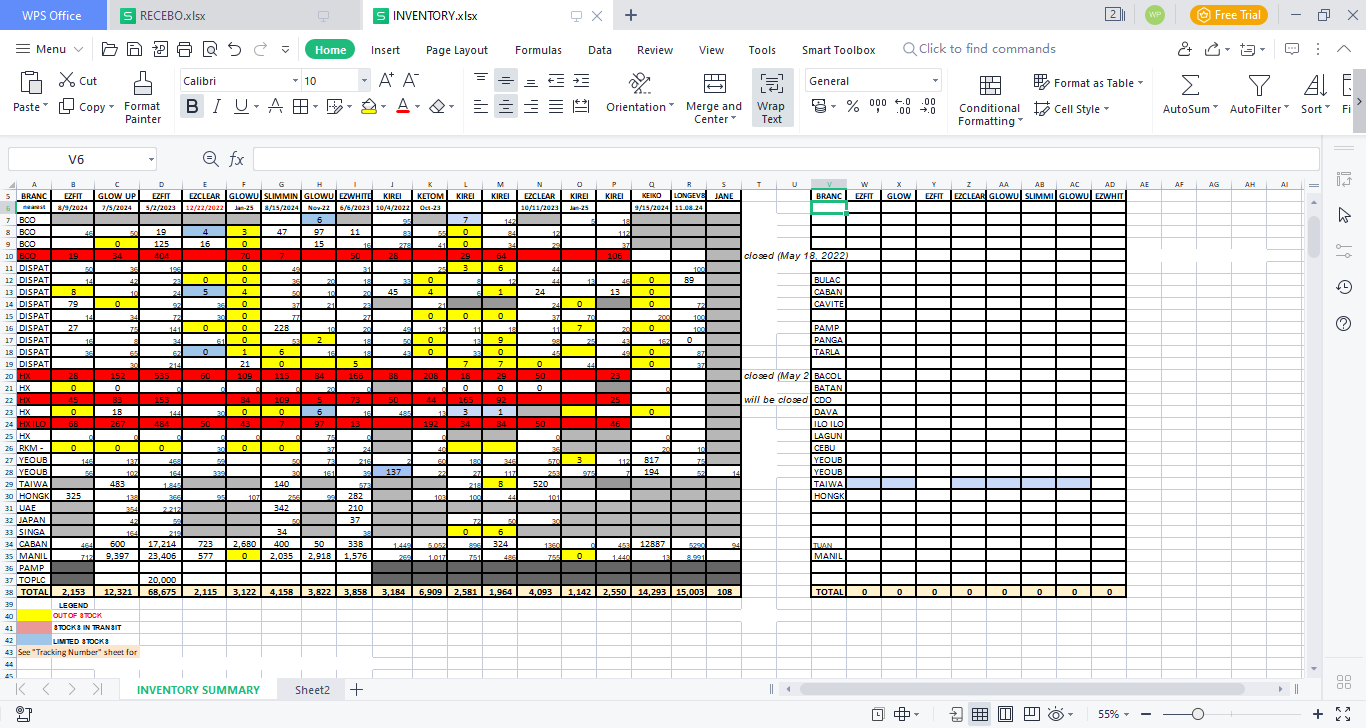
Task: Click the zoom magnifier beside the Name Box
Action: [x=210, y=159]
